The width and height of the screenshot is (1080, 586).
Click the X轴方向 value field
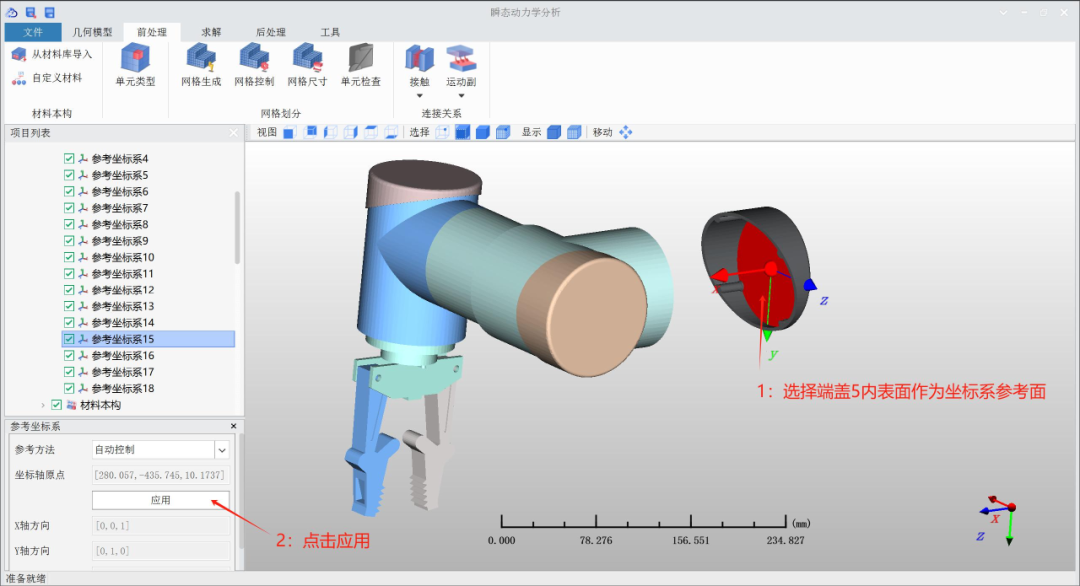coord(160,525)
